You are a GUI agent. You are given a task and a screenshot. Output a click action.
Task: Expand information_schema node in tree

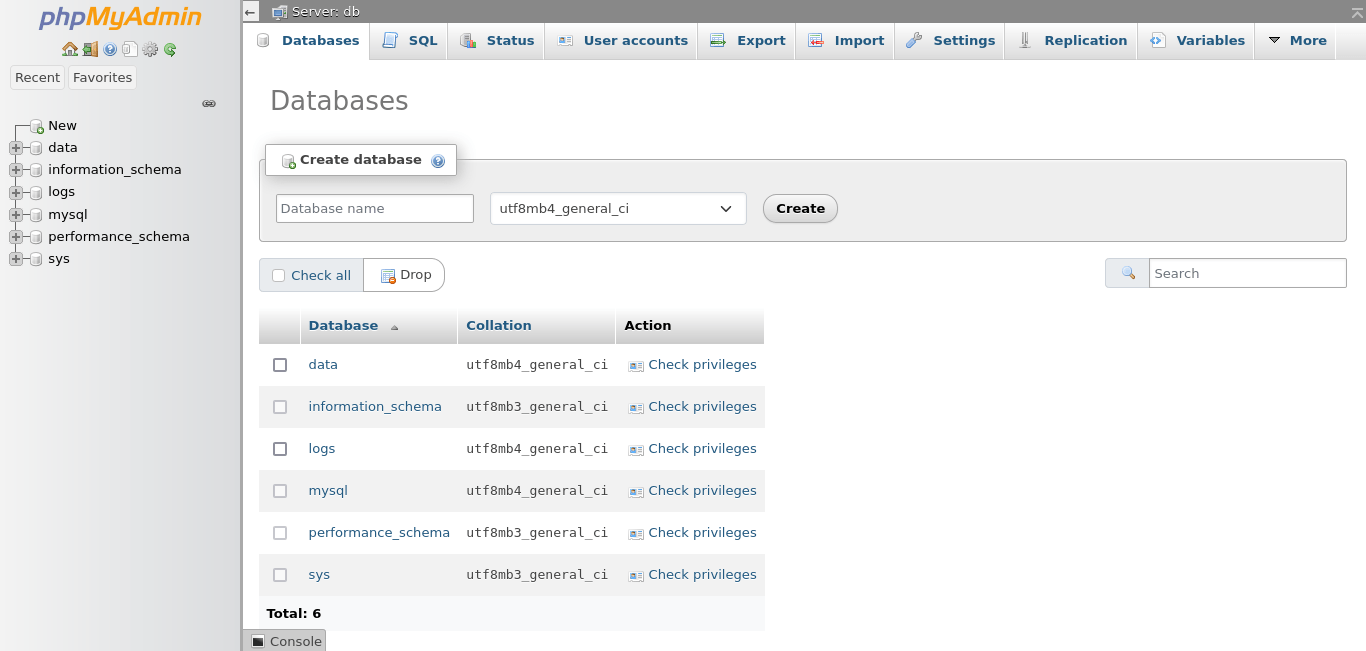point(15,170)
